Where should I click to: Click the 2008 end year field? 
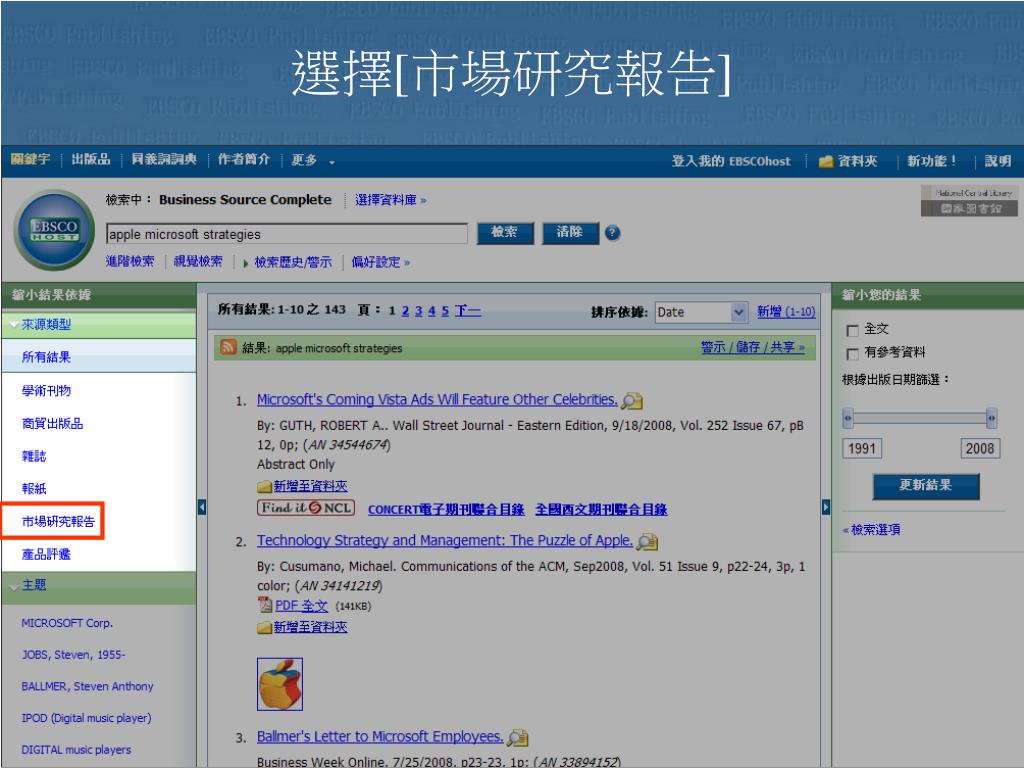tap(980, 449)
